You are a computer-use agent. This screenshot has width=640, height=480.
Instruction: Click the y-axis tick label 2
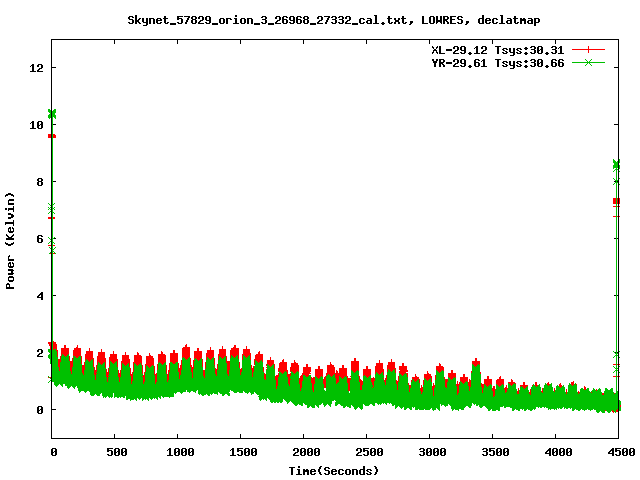[x=40, y=353]
